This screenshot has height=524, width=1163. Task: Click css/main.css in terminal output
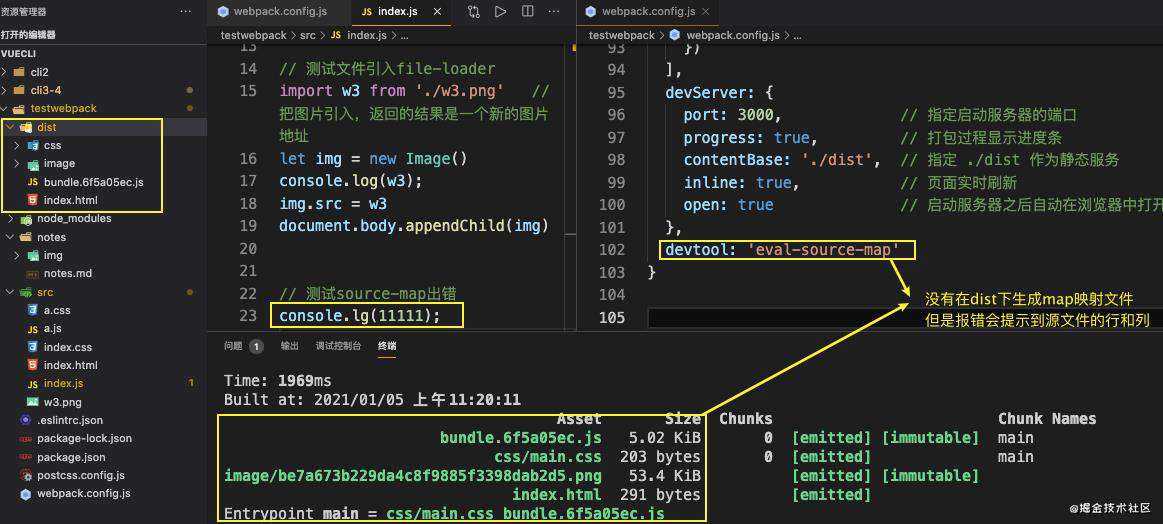click(x=547, y=456)
